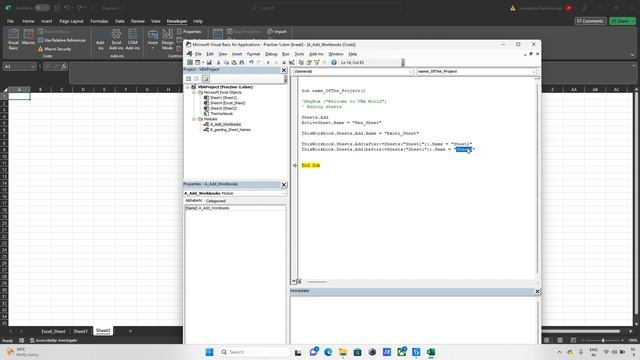Add a new sheet with plus button

pyautogui.click(x=130, y=331)
